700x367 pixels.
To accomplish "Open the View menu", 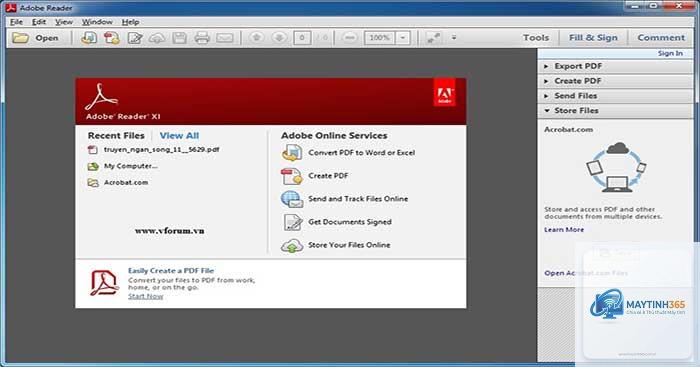I will pos(64,21).
